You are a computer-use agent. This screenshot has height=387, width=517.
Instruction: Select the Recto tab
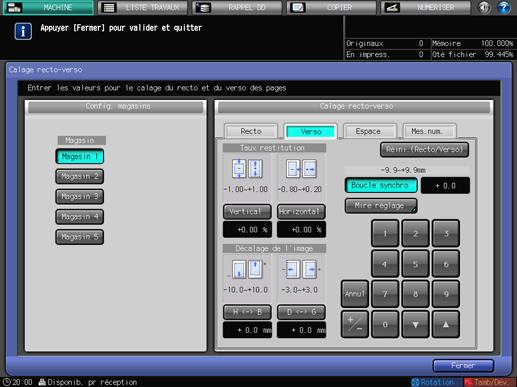251,131
